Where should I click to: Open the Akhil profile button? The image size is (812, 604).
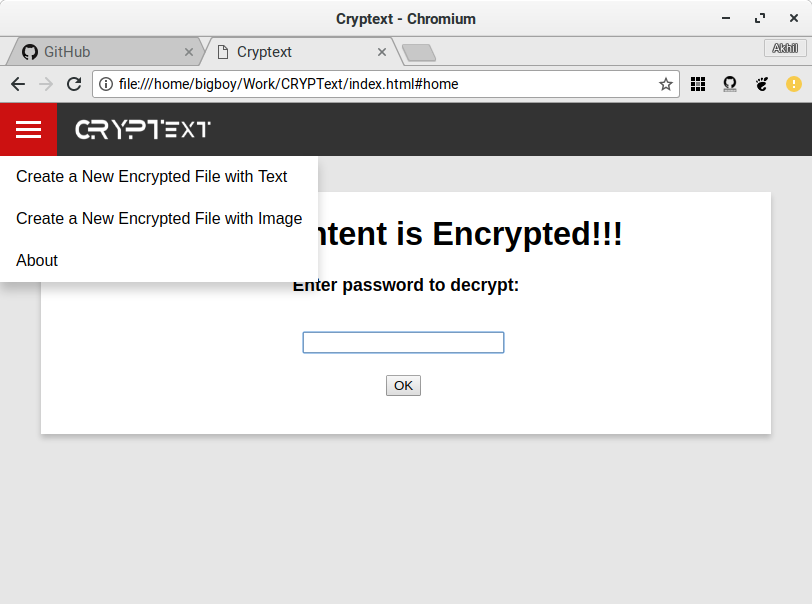(x=785, y=48)
